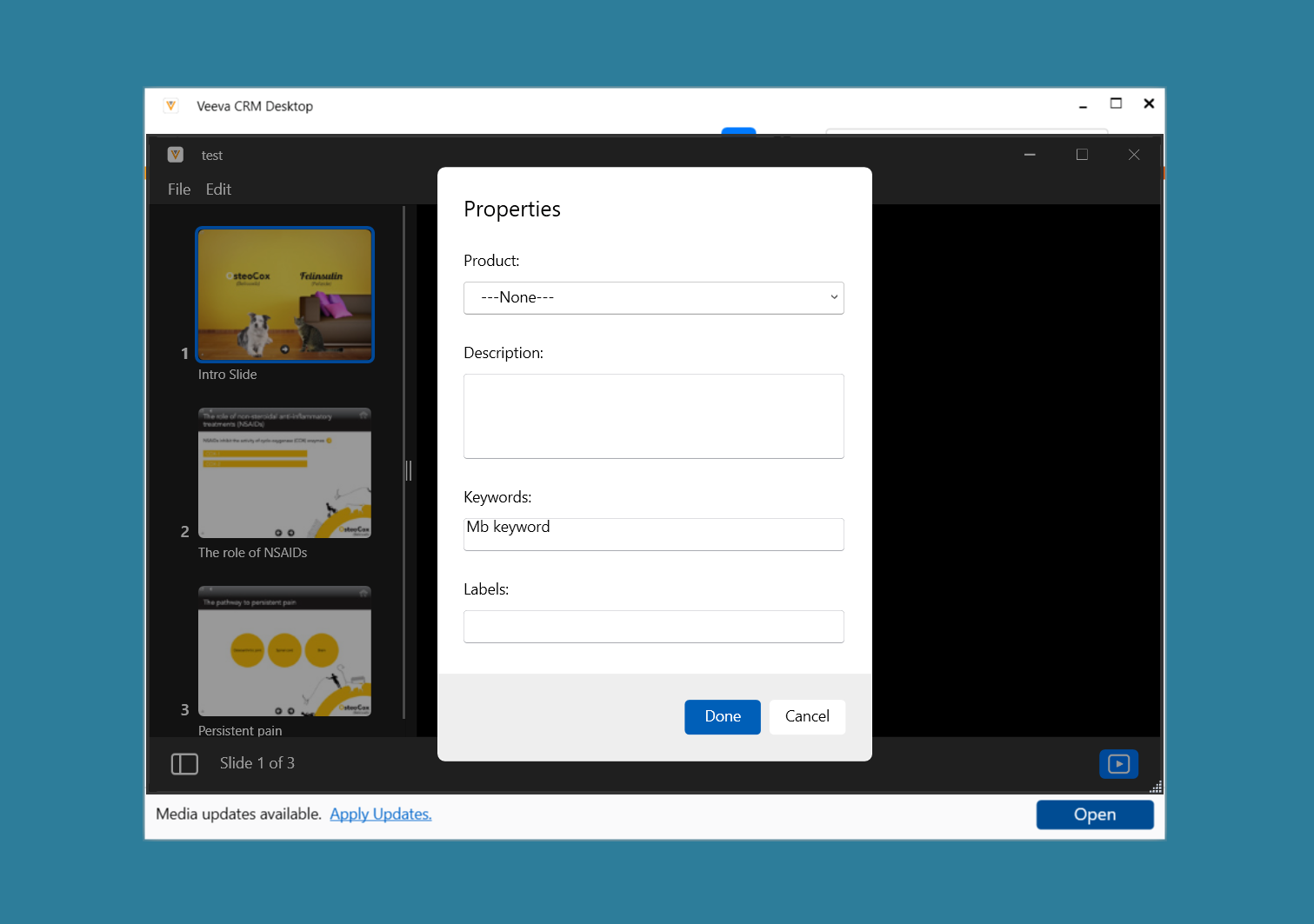1314x924 pixels.
Task: Click the Apply Updates link
Action: click(x=380, y=814)
